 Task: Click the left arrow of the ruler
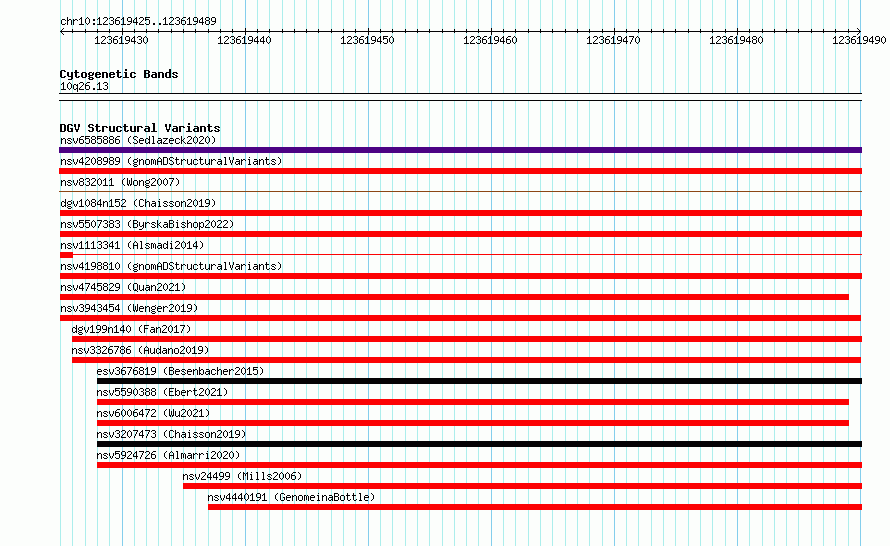(62, 32)
